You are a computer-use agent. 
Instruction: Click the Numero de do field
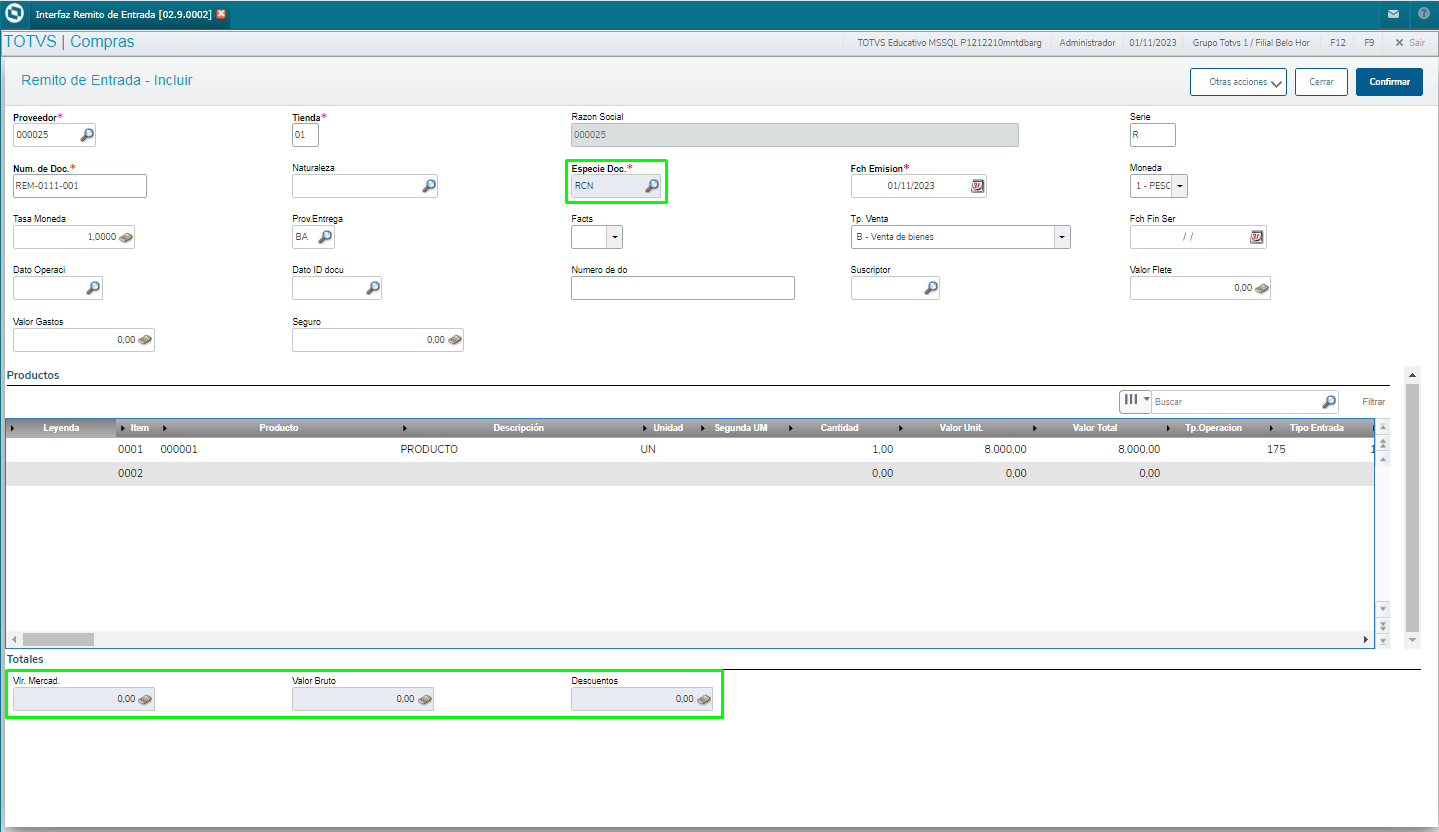tap(683, 288)
